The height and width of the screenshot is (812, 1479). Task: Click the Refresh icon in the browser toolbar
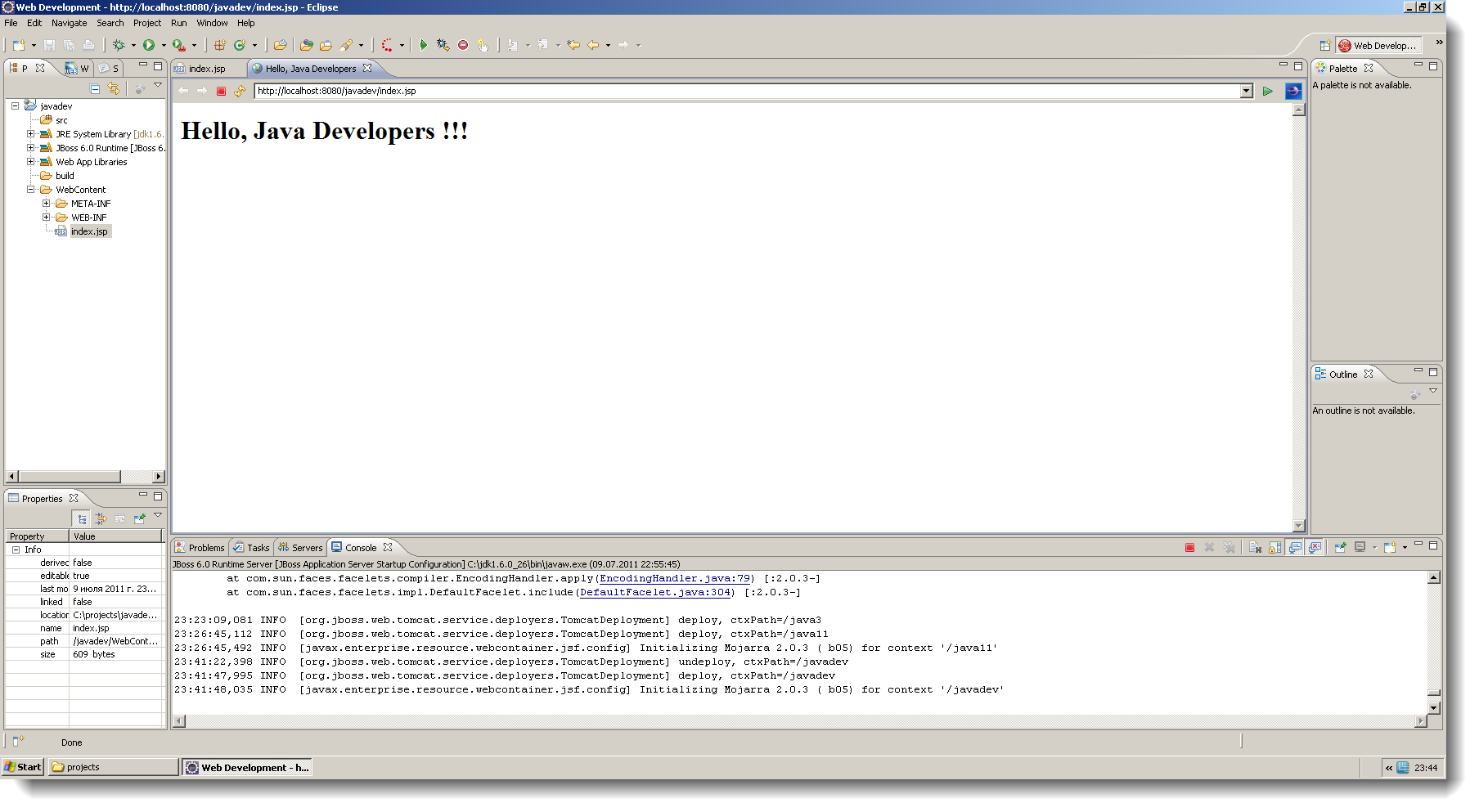239,91
